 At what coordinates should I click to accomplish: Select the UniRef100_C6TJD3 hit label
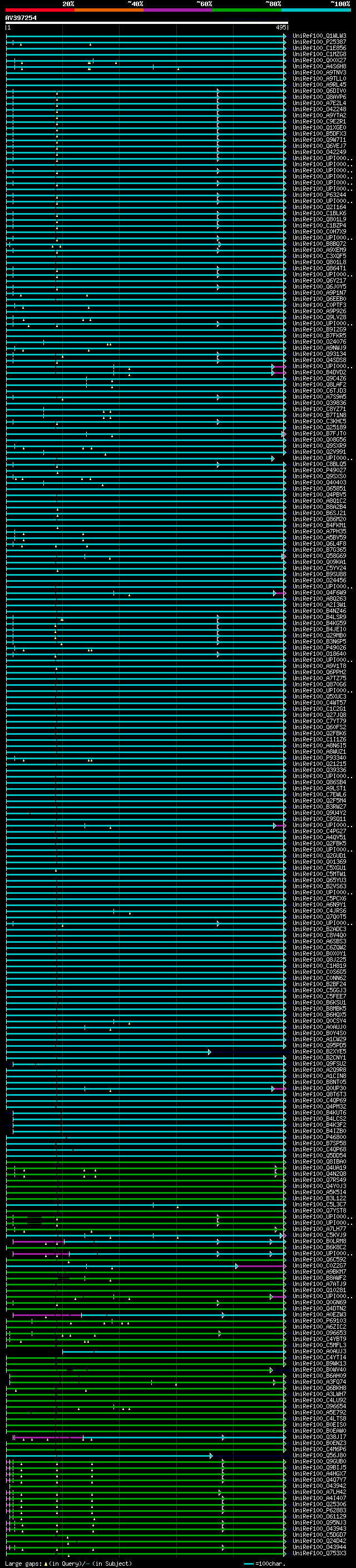pos(319,391)
